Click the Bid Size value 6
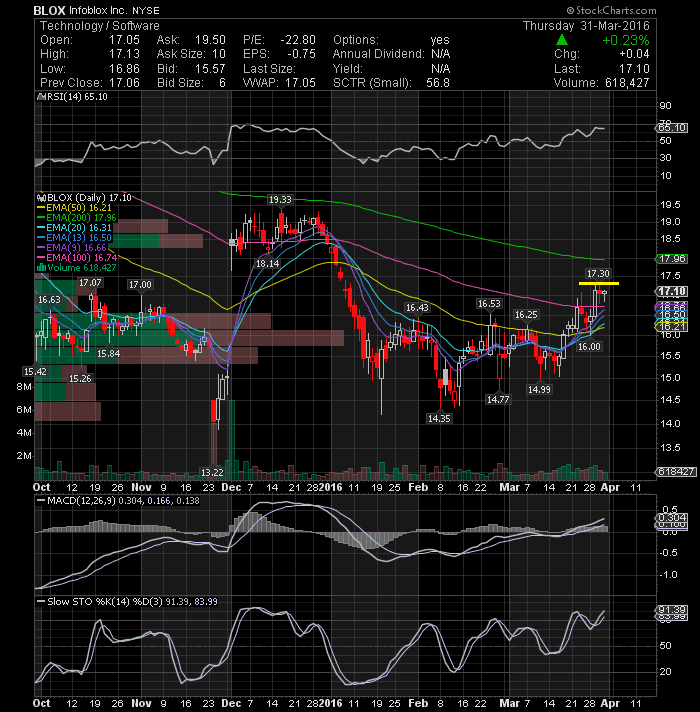Image resolution: width=700 pixels, height=712 pixels. (222, 83)
